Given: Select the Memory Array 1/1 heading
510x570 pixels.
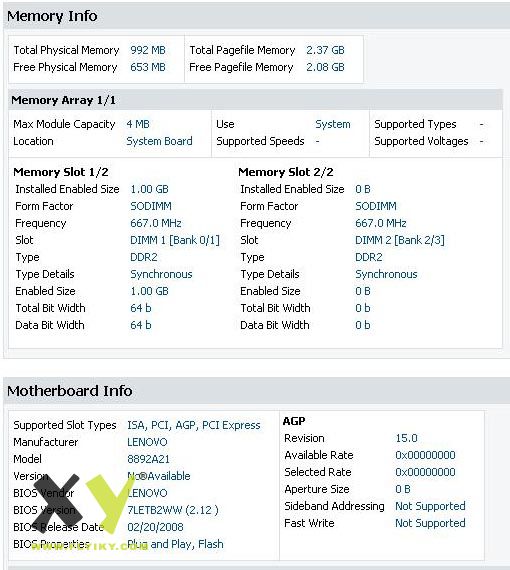Looking at the screenshot, I should click(63, 100).
